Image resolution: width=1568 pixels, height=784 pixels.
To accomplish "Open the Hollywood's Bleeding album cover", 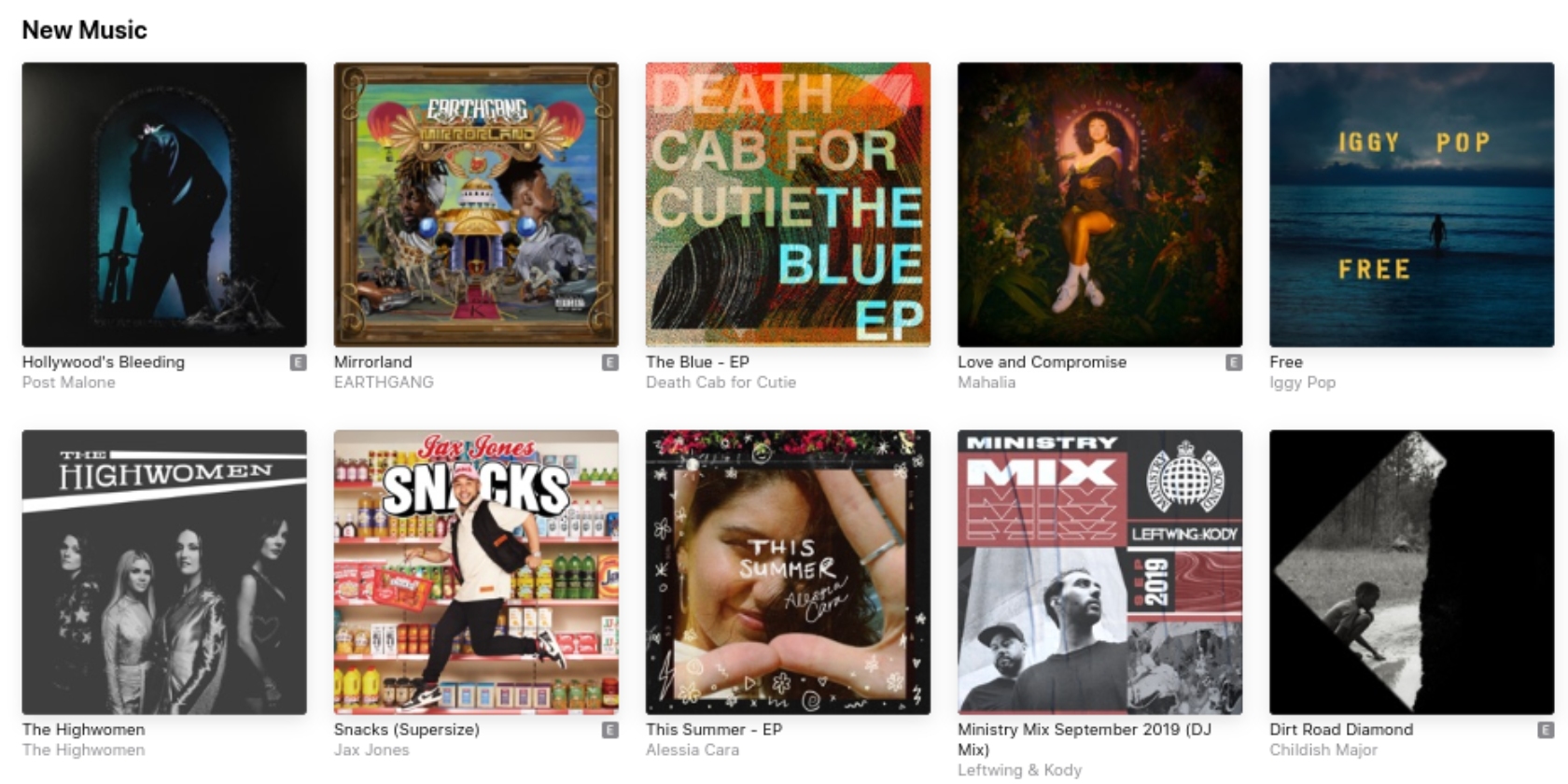I will [x=164, y=204].
